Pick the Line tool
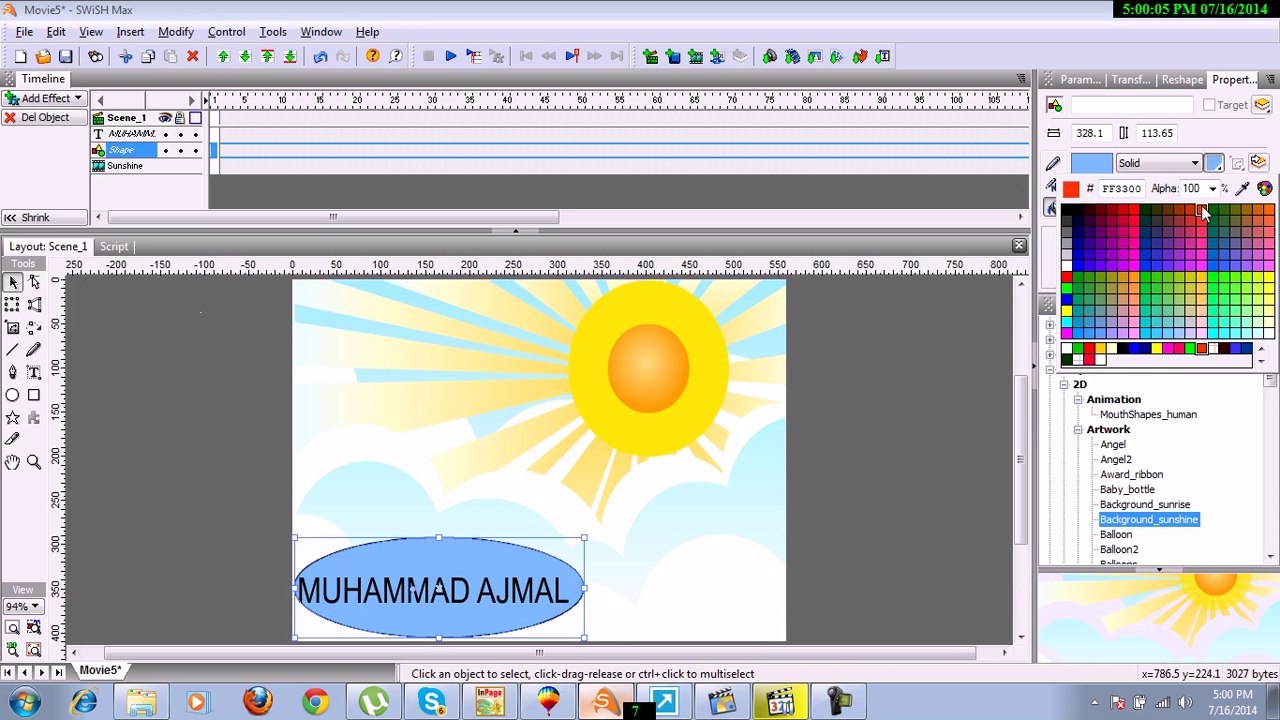 13,350
